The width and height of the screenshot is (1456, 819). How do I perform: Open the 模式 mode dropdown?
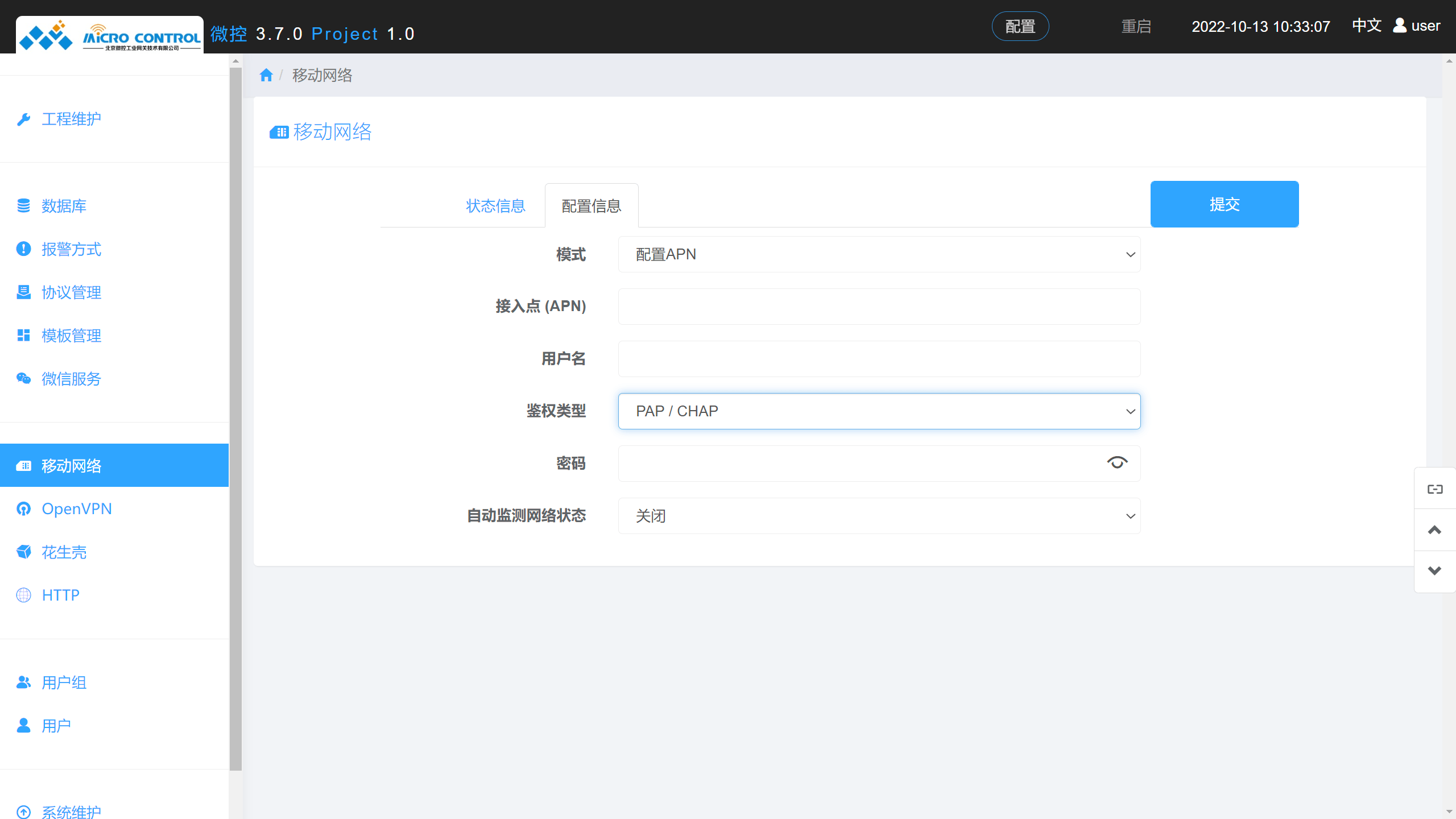(x=879, y=254)
